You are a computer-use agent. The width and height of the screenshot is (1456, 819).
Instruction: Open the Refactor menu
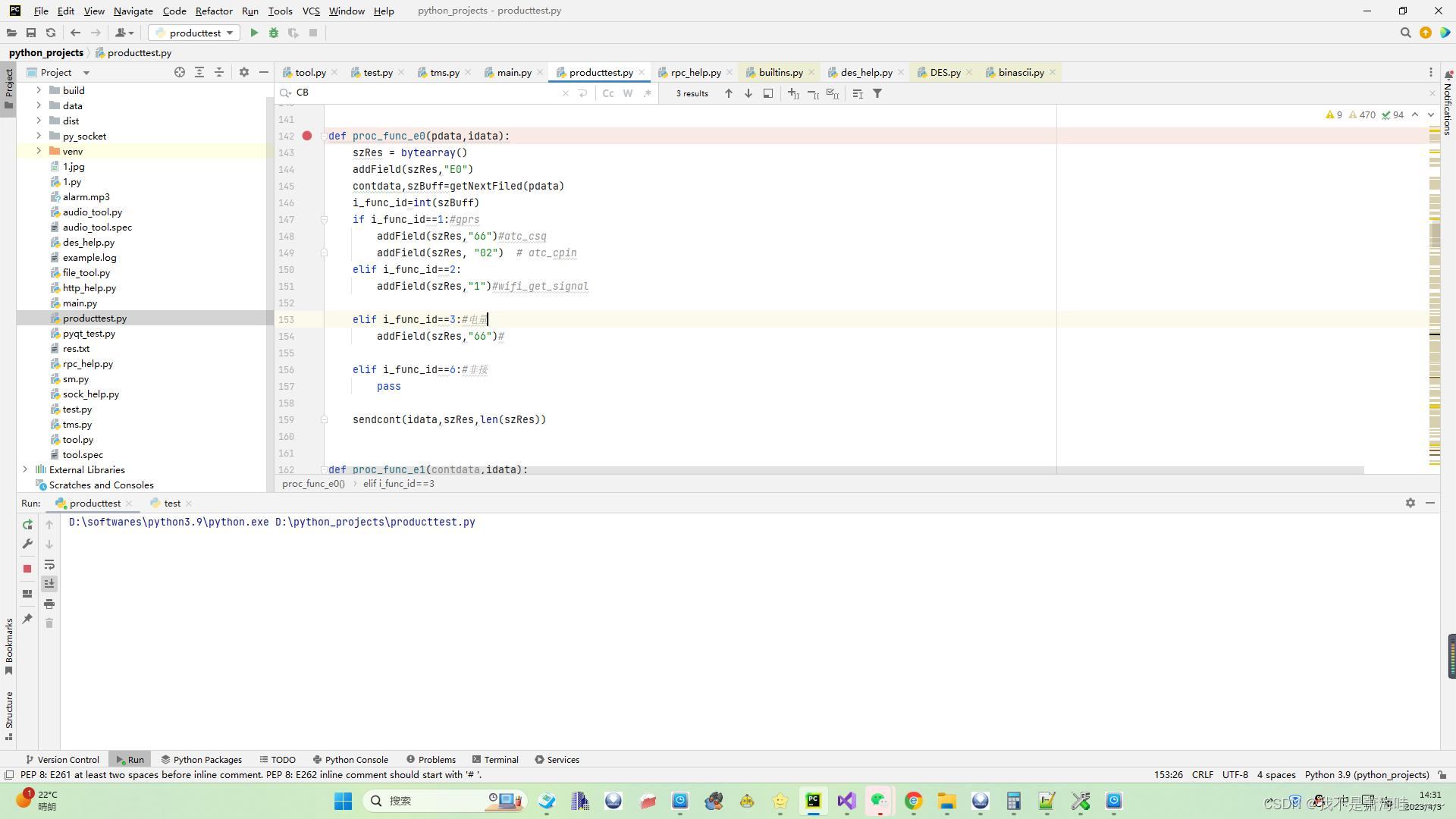click(214, 11)
